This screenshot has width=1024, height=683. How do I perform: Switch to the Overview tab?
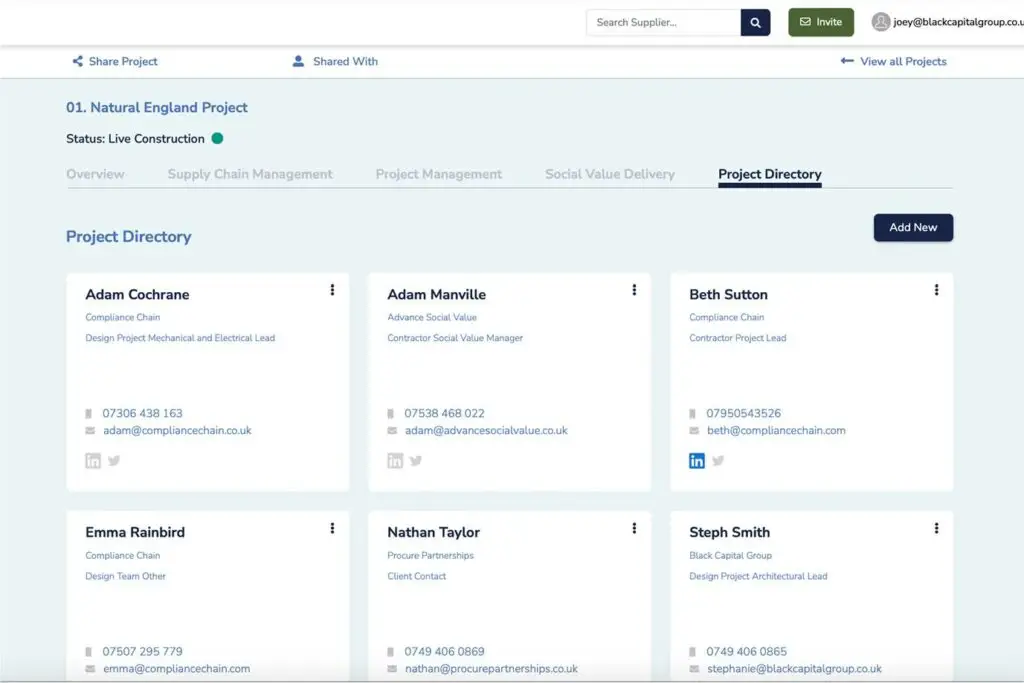[95, 174]
